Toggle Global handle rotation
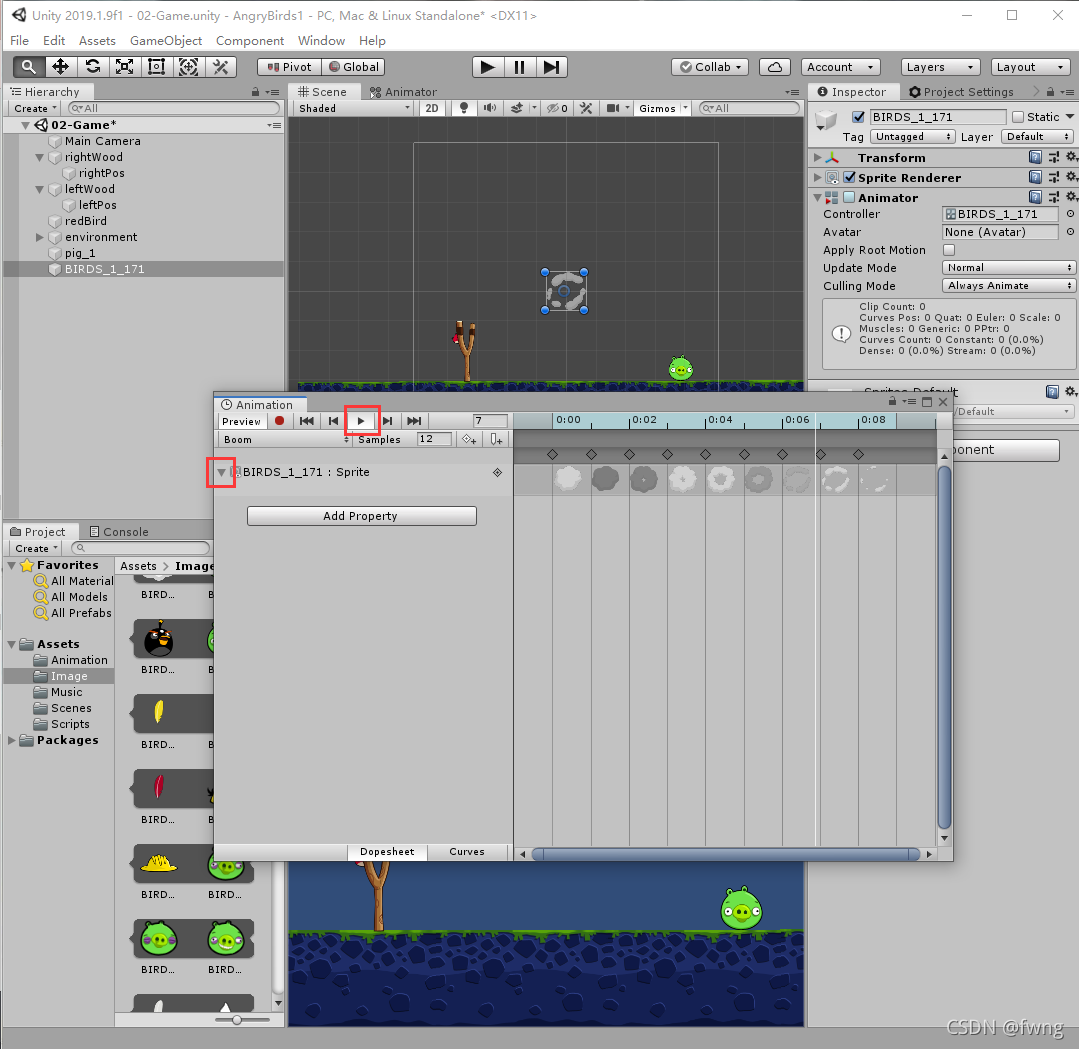 [353, 67]
